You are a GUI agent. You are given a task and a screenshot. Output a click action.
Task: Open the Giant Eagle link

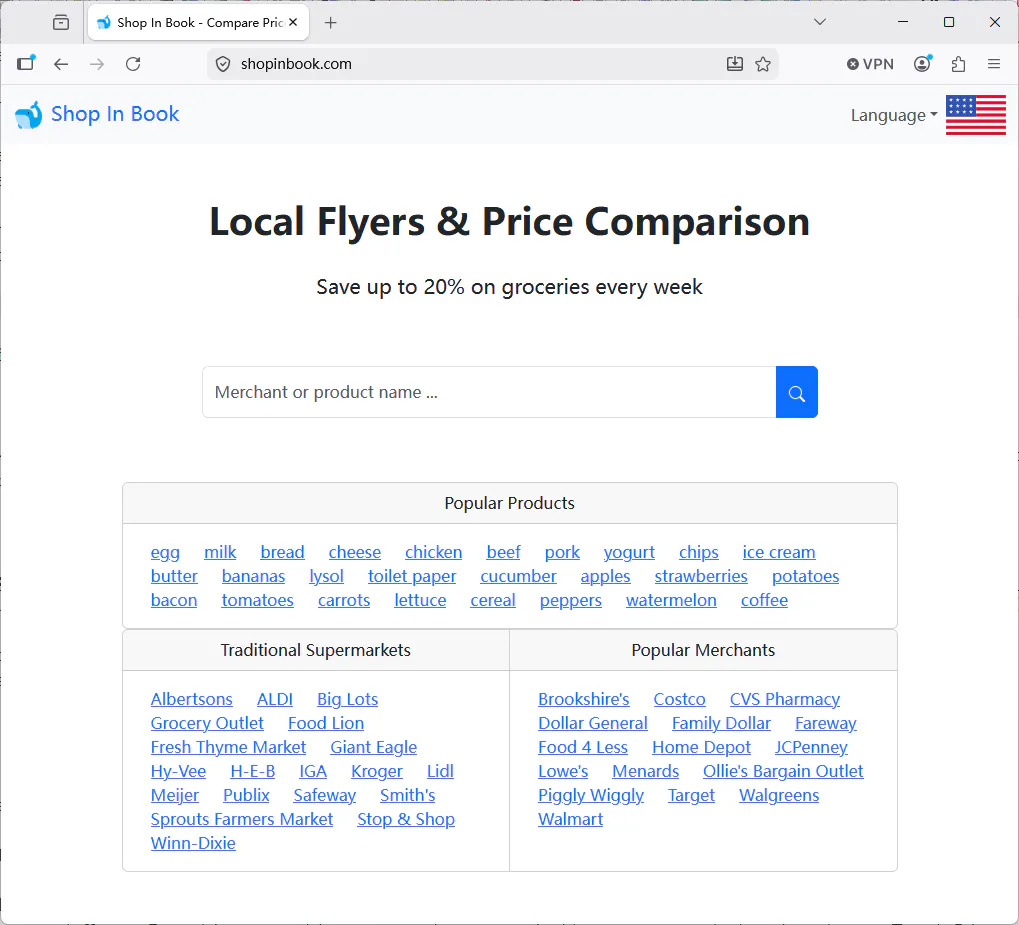[374, 747]
